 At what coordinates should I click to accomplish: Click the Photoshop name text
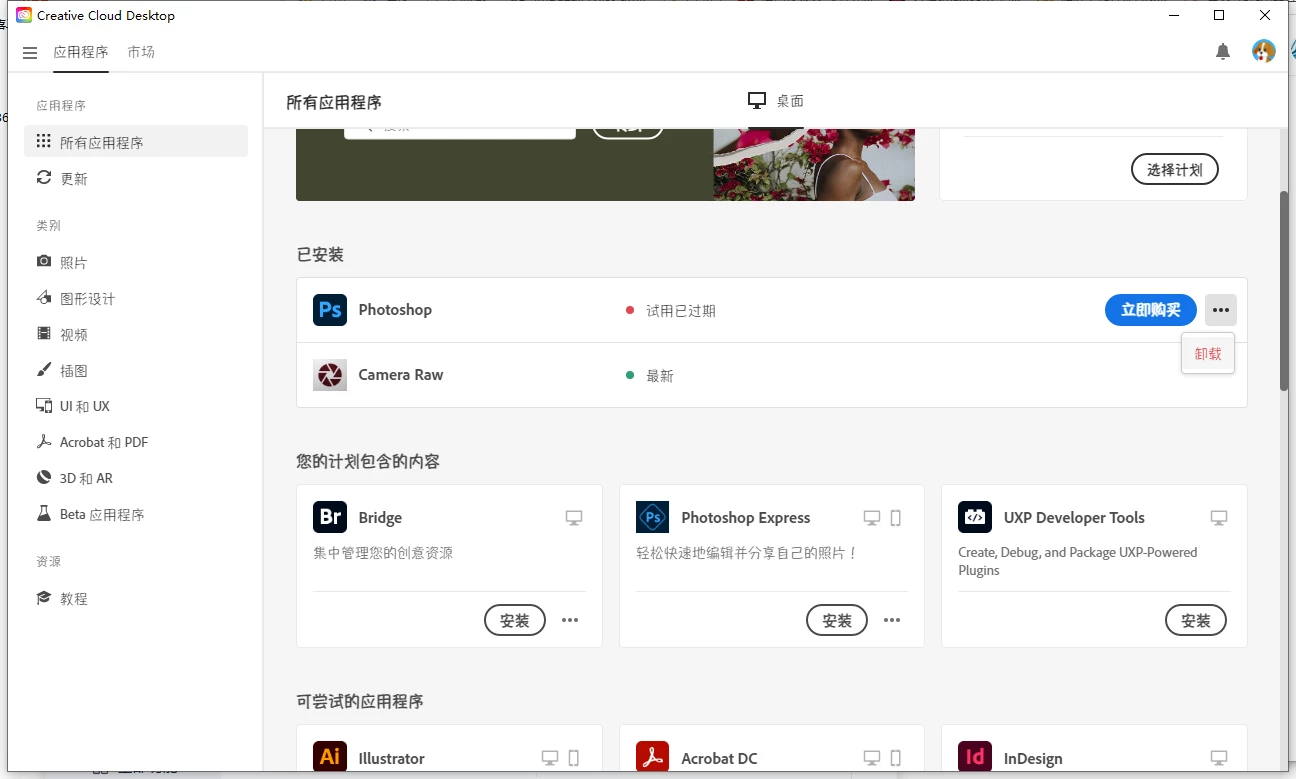pyautogui.click(x=395, y=310)
